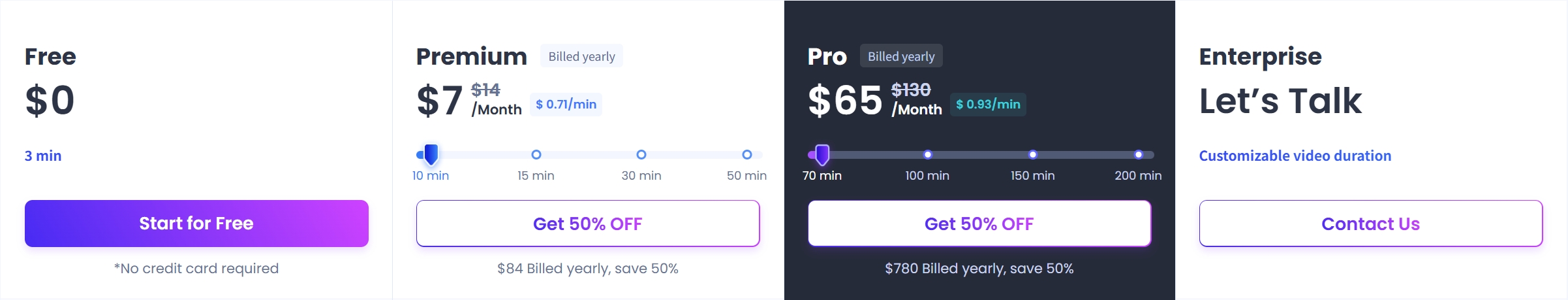This screenshot has height=300, width=1568.
Task: Click Customizable video duration link
Action: (1295, 156)
